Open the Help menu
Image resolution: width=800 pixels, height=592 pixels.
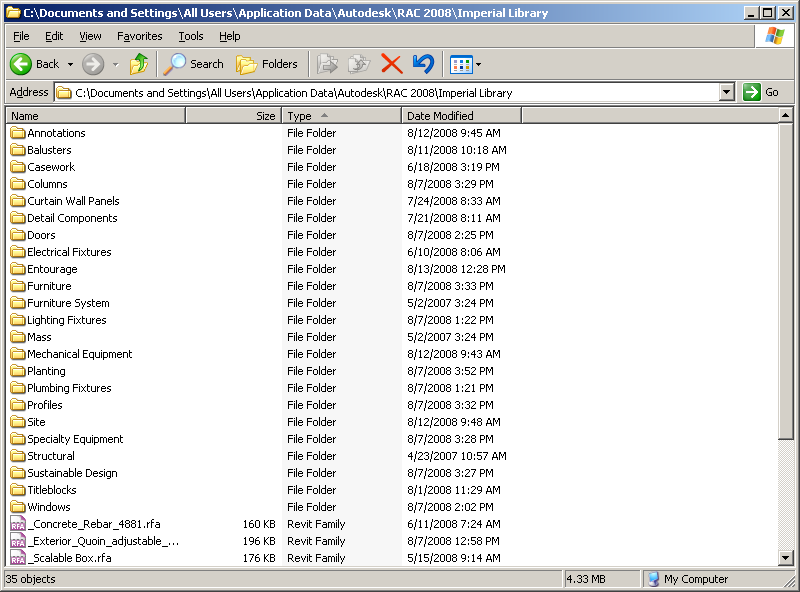(x=230, y=36)
